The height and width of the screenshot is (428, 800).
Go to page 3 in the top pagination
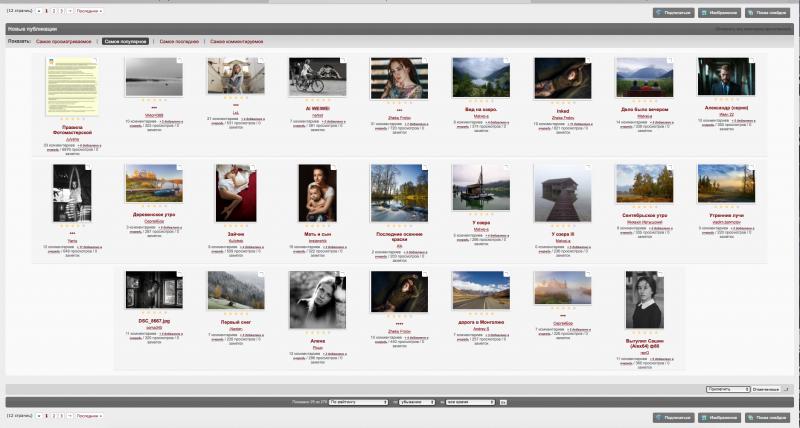[x=61, y=11]
